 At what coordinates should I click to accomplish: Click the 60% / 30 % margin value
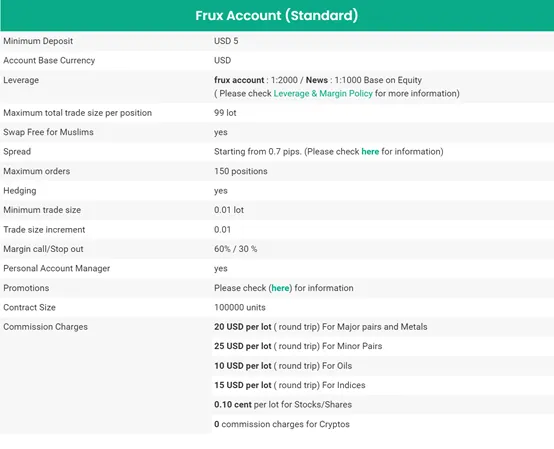point(236,249)
